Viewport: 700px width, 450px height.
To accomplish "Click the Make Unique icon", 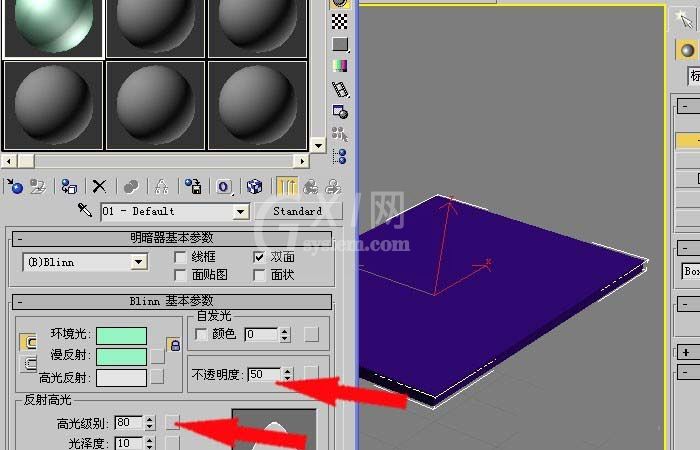I will [161, 186].
